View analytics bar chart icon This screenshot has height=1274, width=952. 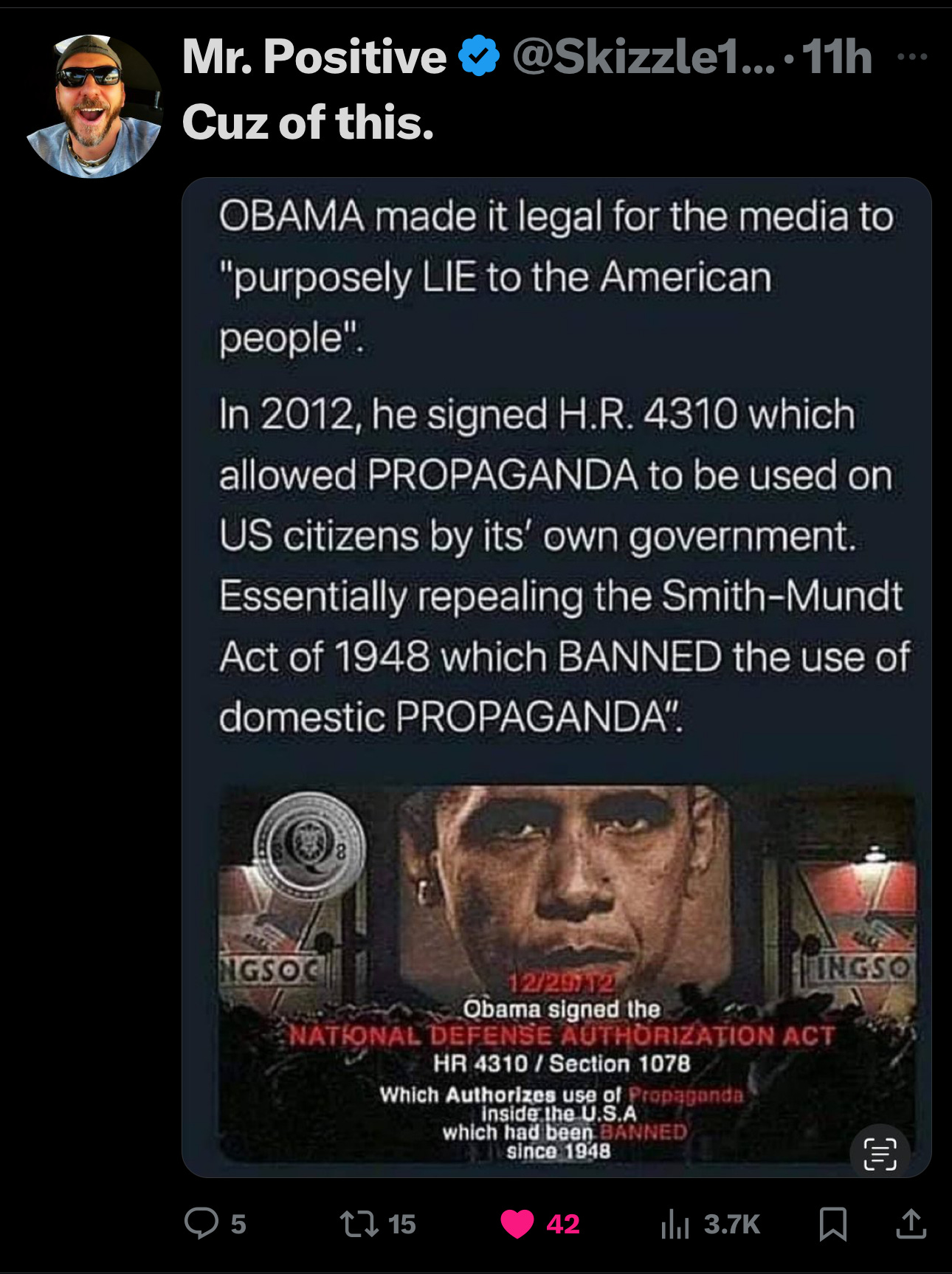pyautogui.click(x=675, y=1224)
